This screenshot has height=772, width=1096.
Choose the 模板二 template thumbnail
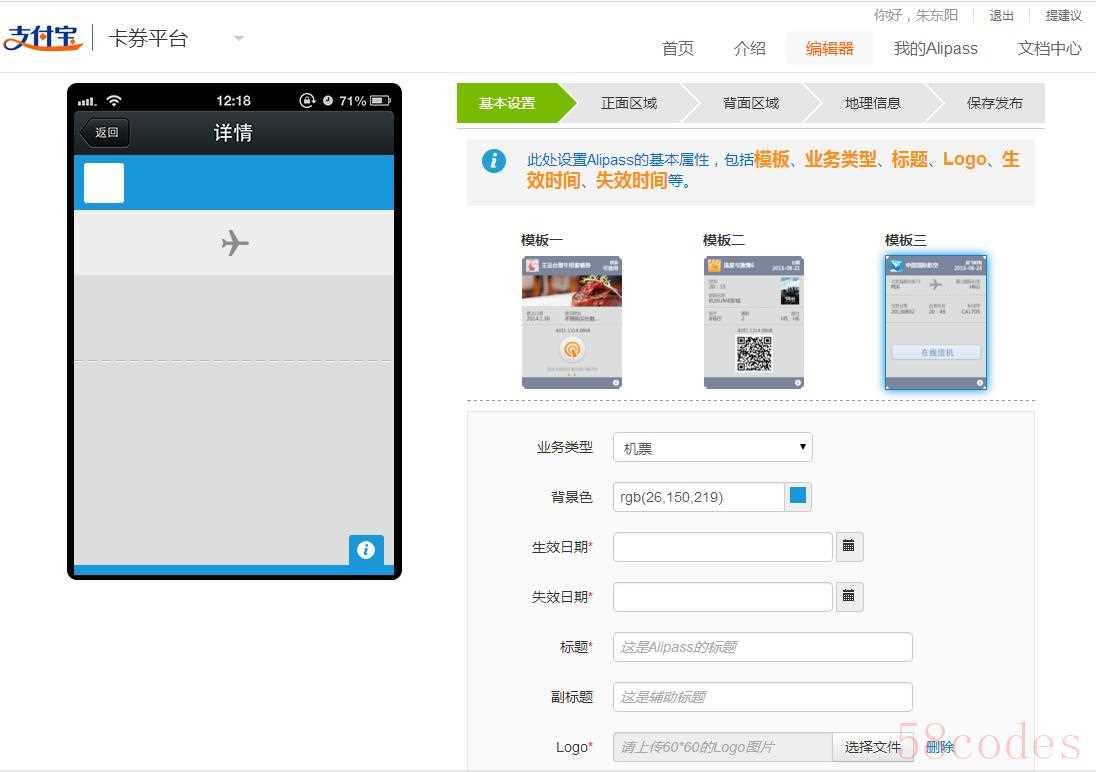click(x=754, y=322)
